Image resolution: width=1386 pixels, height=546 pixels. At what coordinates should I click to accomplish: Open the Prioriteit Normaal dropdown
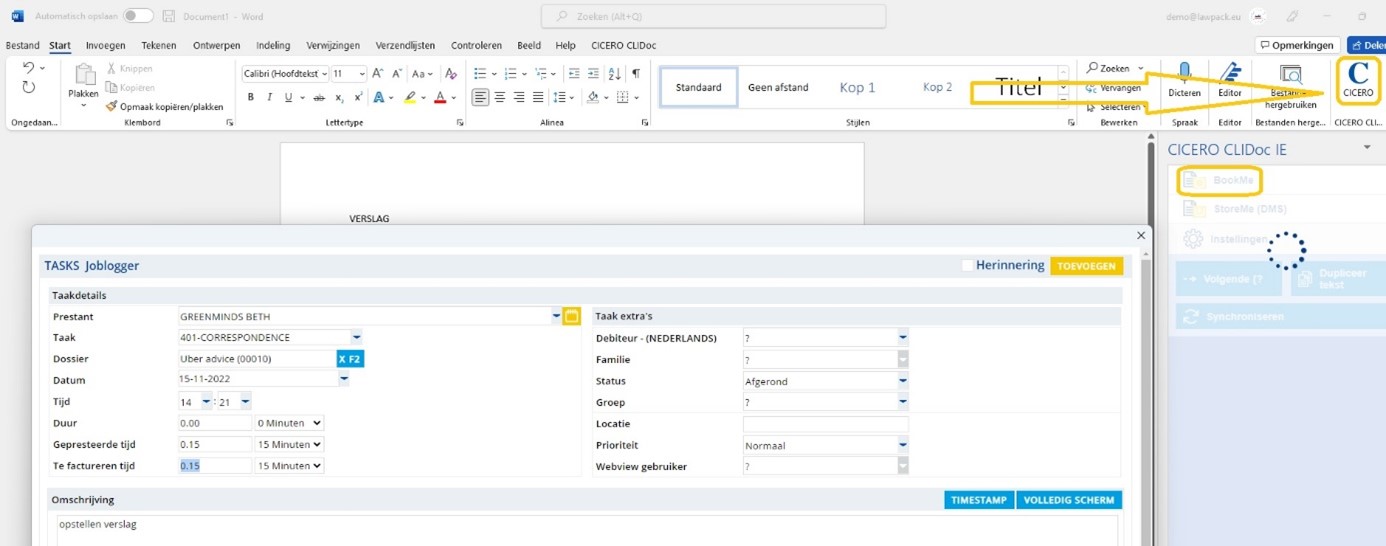coord(902,446)
